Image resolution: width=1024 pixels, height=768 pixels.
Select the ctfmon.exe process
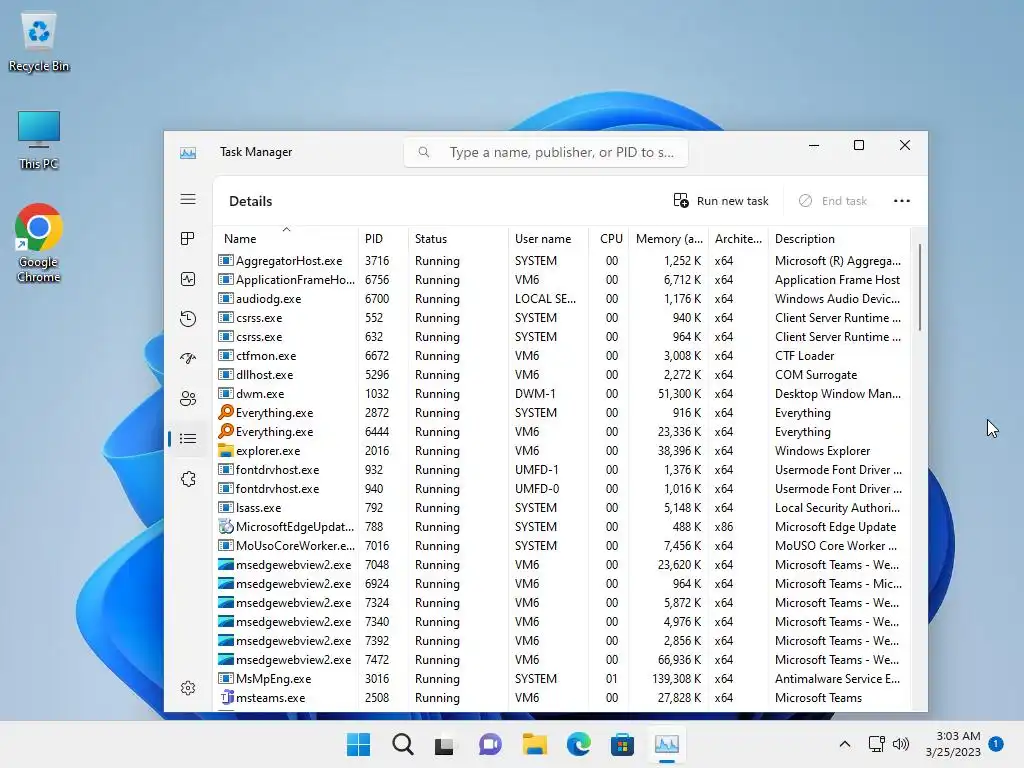[562, 356]
